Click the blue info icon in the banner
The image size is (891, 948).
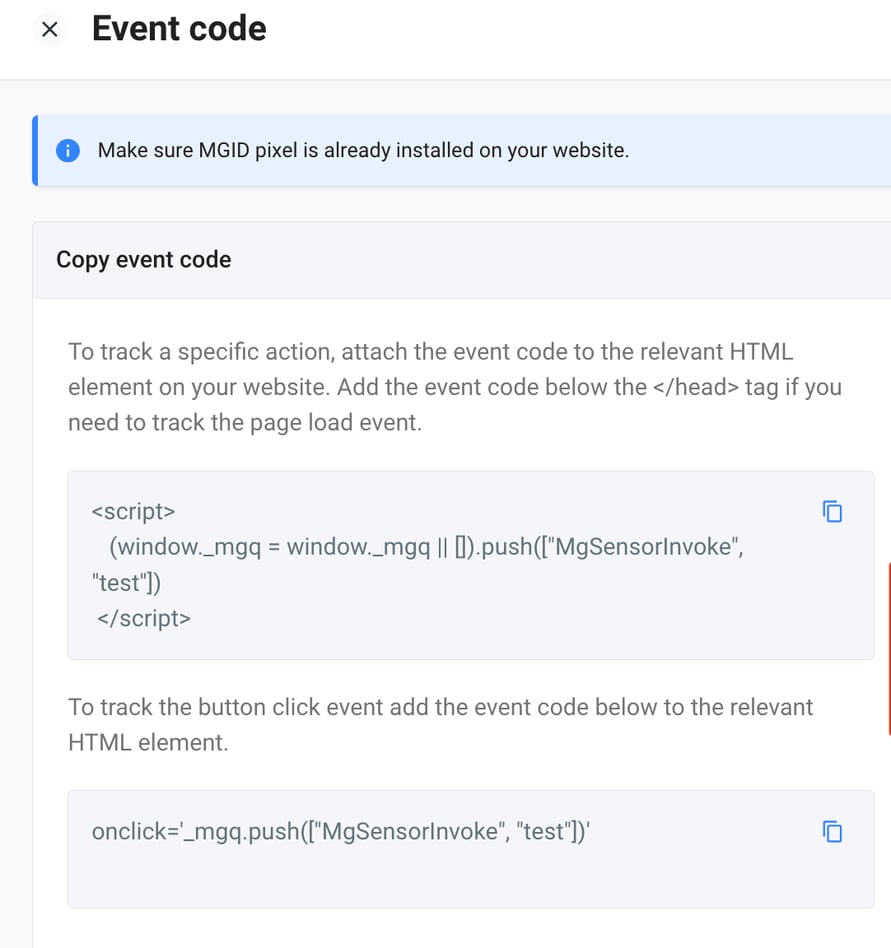68,151
